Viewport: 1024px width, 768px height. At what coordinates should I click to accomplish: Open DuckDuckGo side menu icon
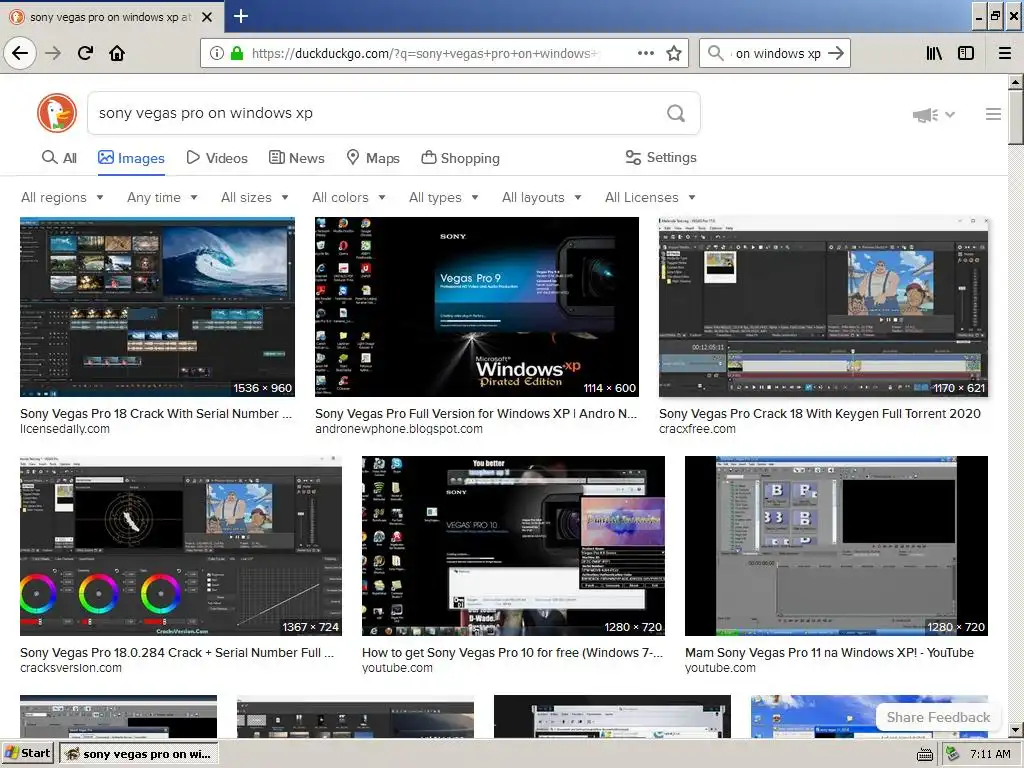click(993, 114)
